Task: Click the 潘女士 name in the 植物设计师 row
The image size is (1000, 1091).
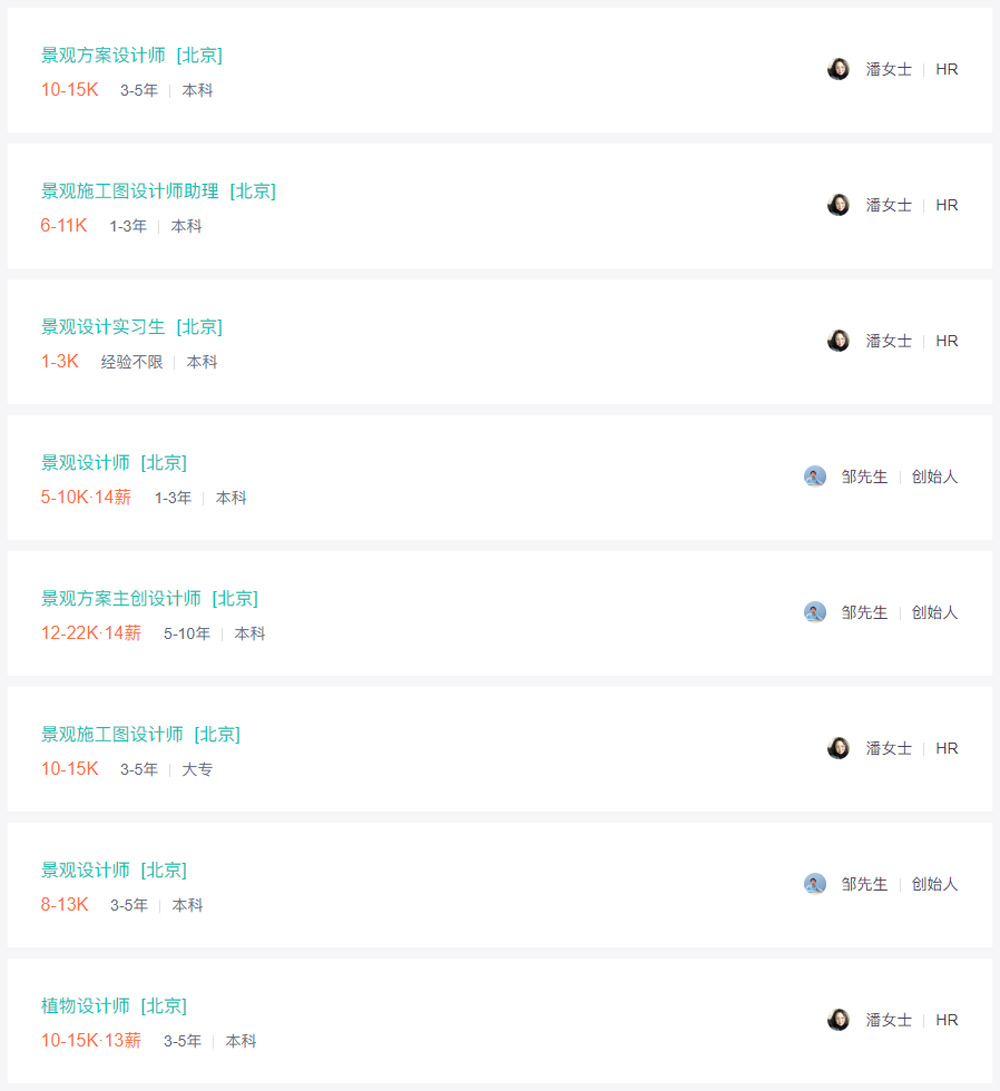Action: (888, 1020)
